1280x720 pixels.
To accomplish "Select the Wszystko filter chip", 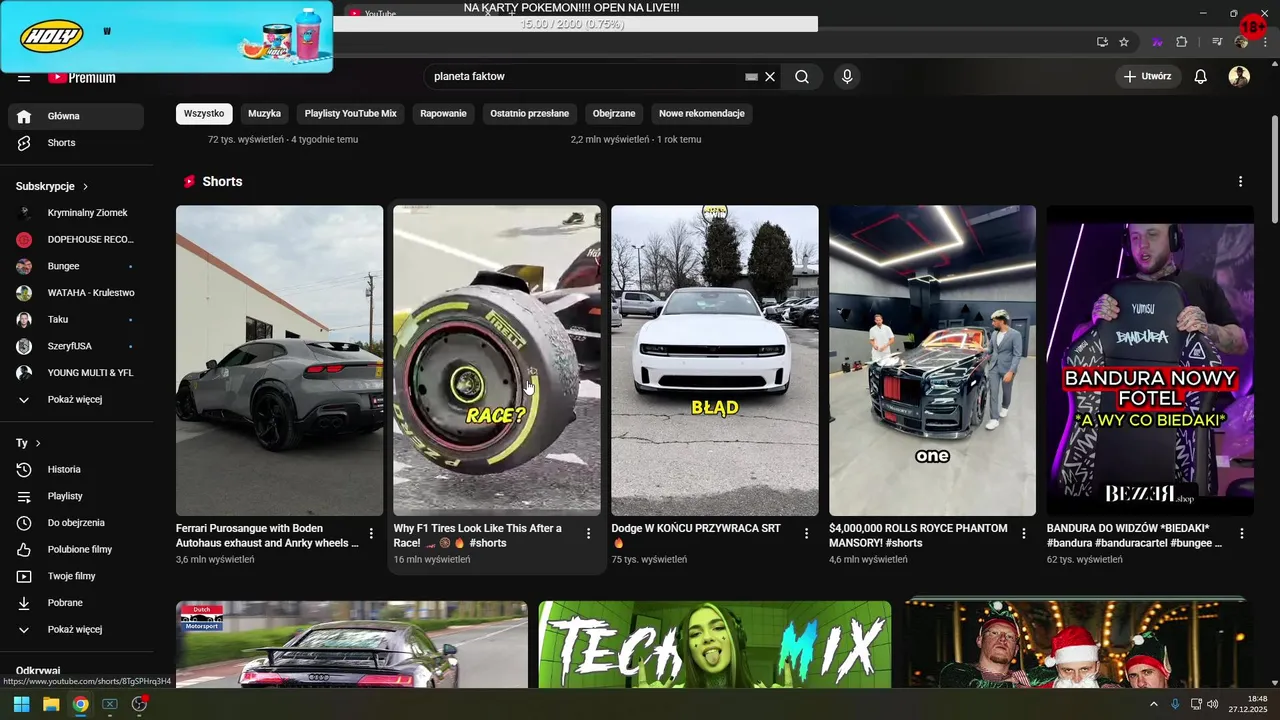I will point(204,114).
